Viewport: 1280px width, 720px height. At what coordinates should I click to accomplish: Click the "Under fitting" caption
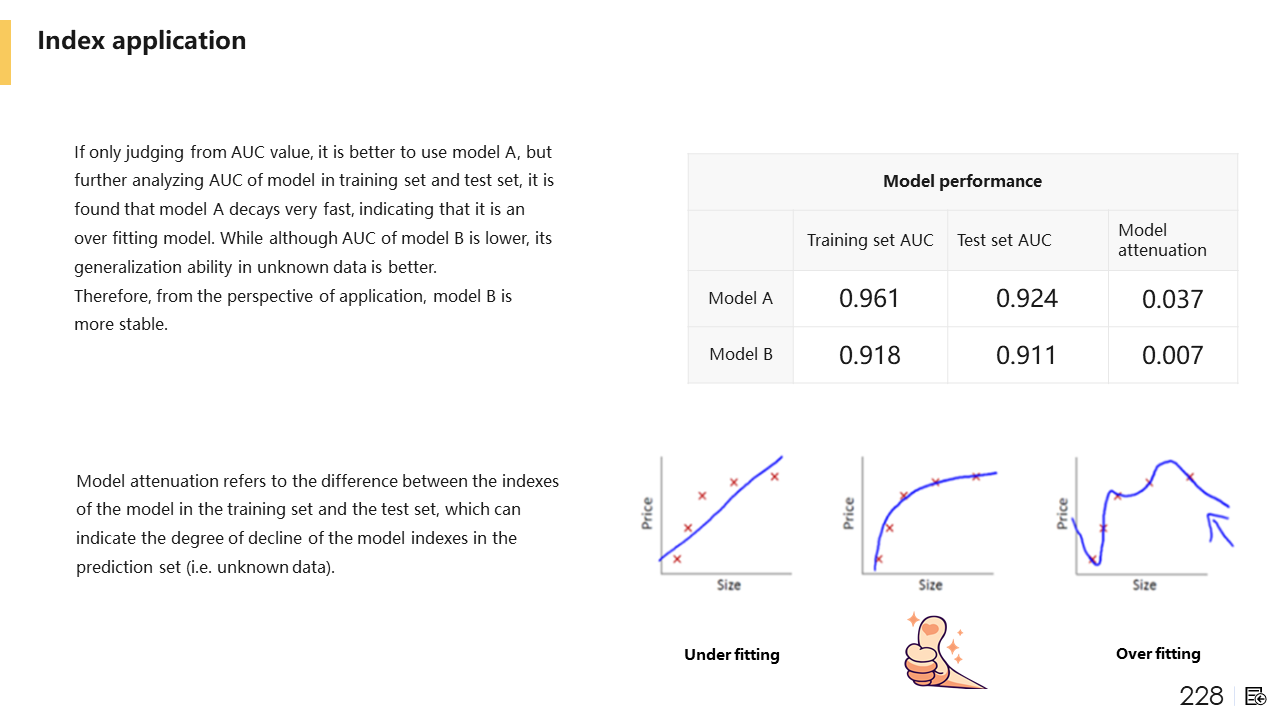pyautogui.click(x=731, y=654)
